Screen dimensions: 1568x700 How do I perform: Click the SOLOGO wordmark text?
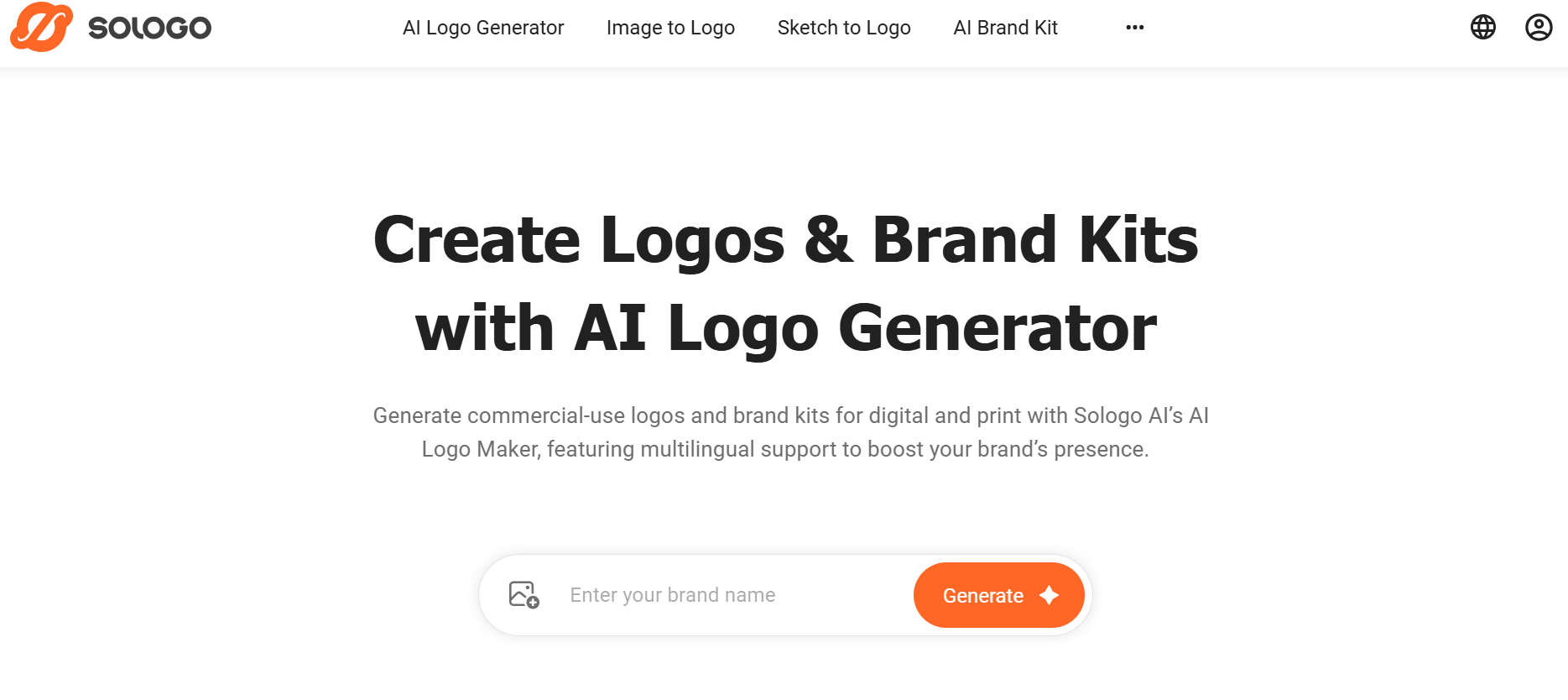pyautogui.click(x=150, y=29)
